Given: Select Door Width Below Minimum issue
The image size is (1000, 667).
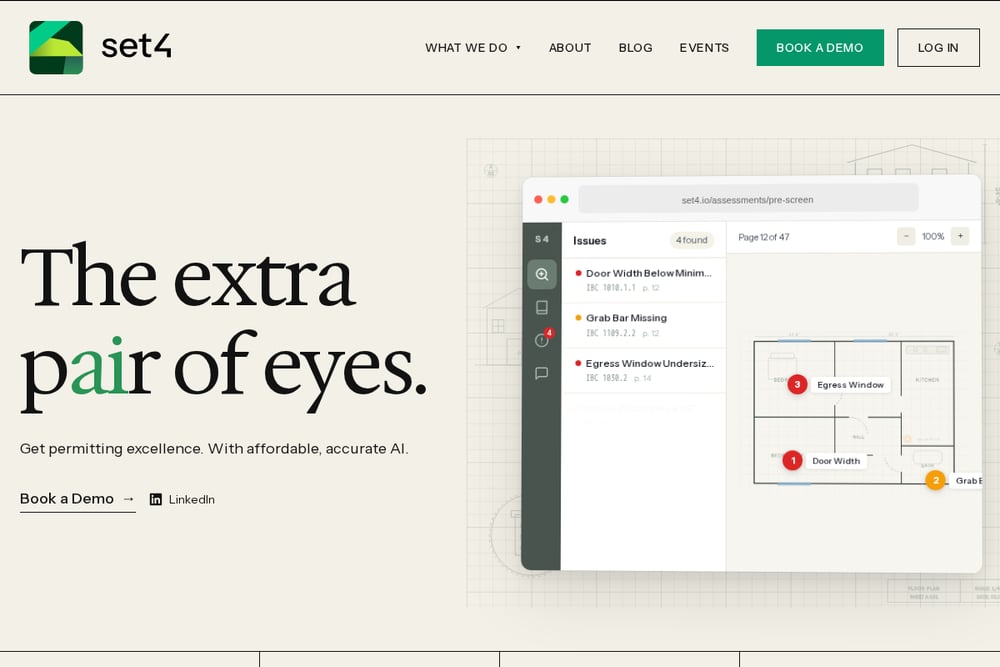Looking at the screenshot, I should coord(643,280).
